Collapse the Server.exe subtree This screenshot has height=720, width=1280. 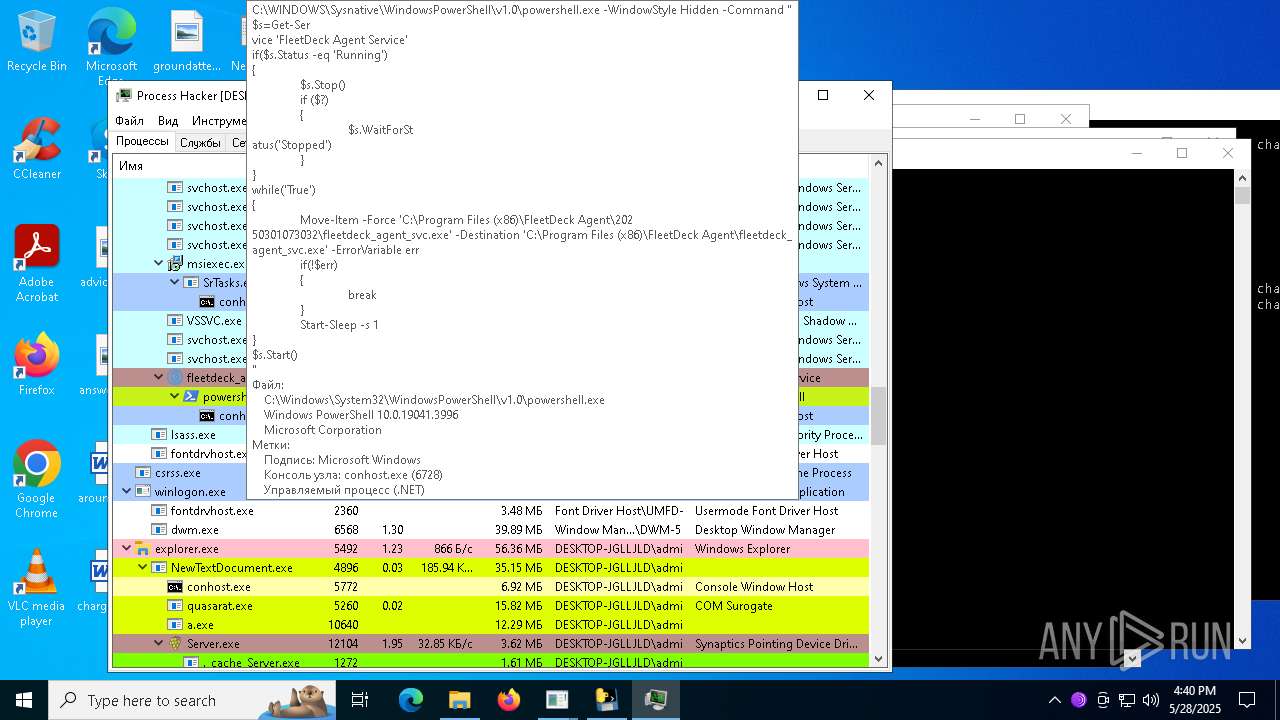[159, 644]
